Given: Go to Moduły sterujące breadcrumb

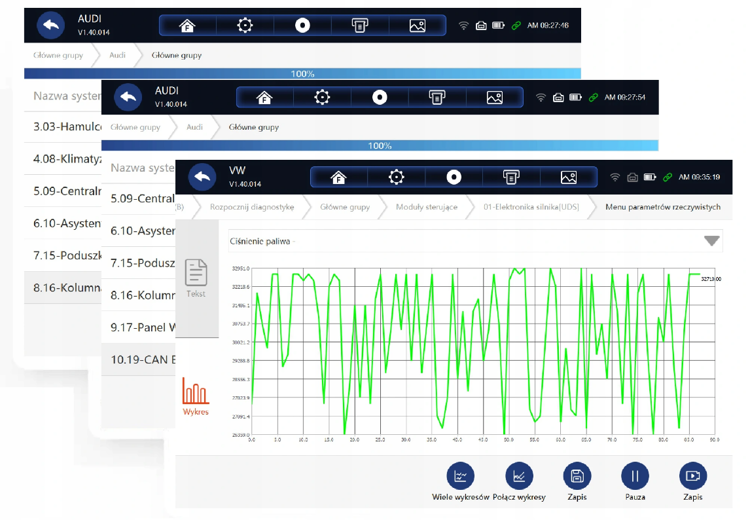Looking at the screenshot, I should (x=426, y=207).
